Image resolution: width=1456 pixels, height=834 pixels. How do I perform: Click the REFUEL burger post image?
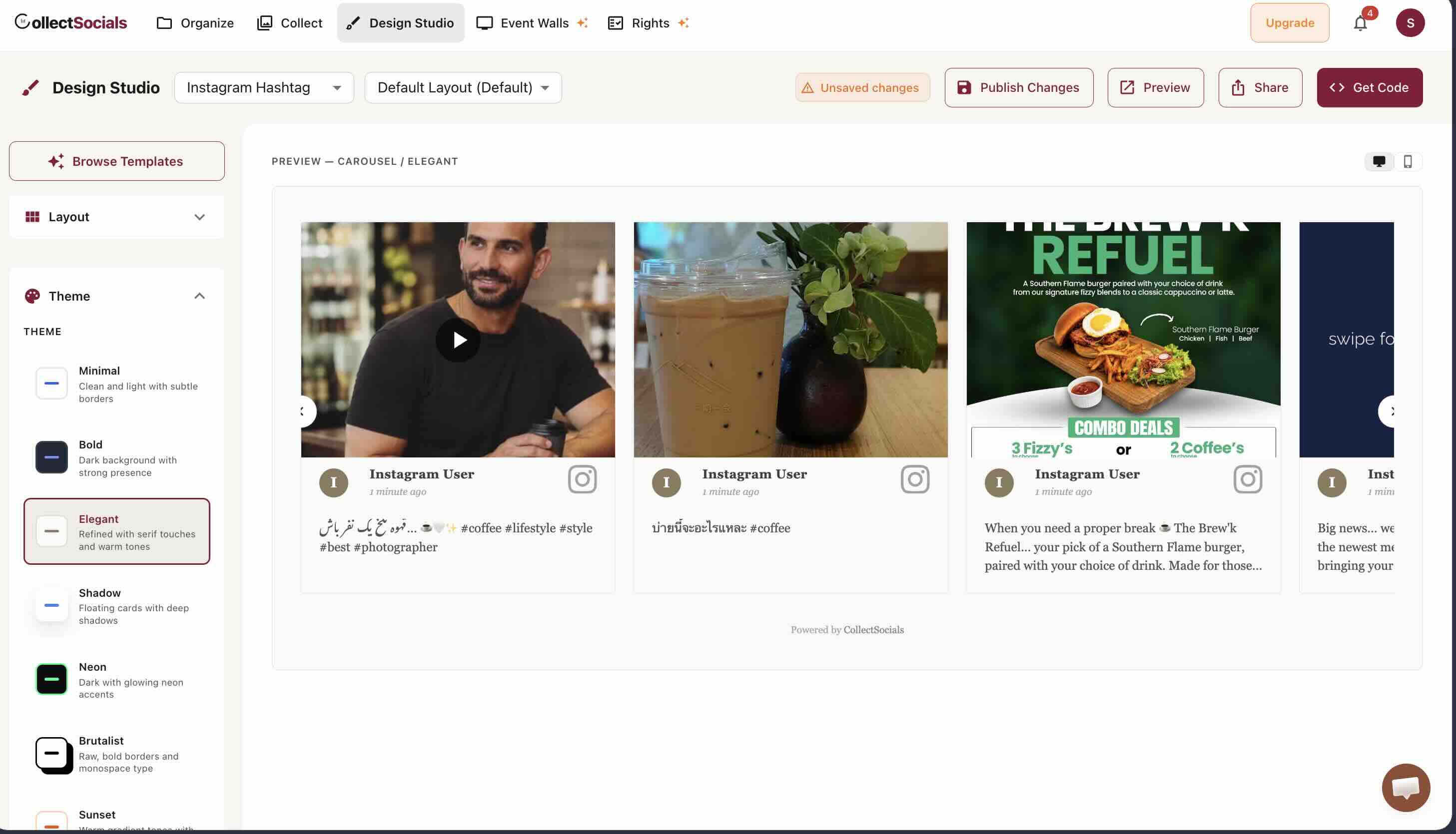coord(1123,340)
